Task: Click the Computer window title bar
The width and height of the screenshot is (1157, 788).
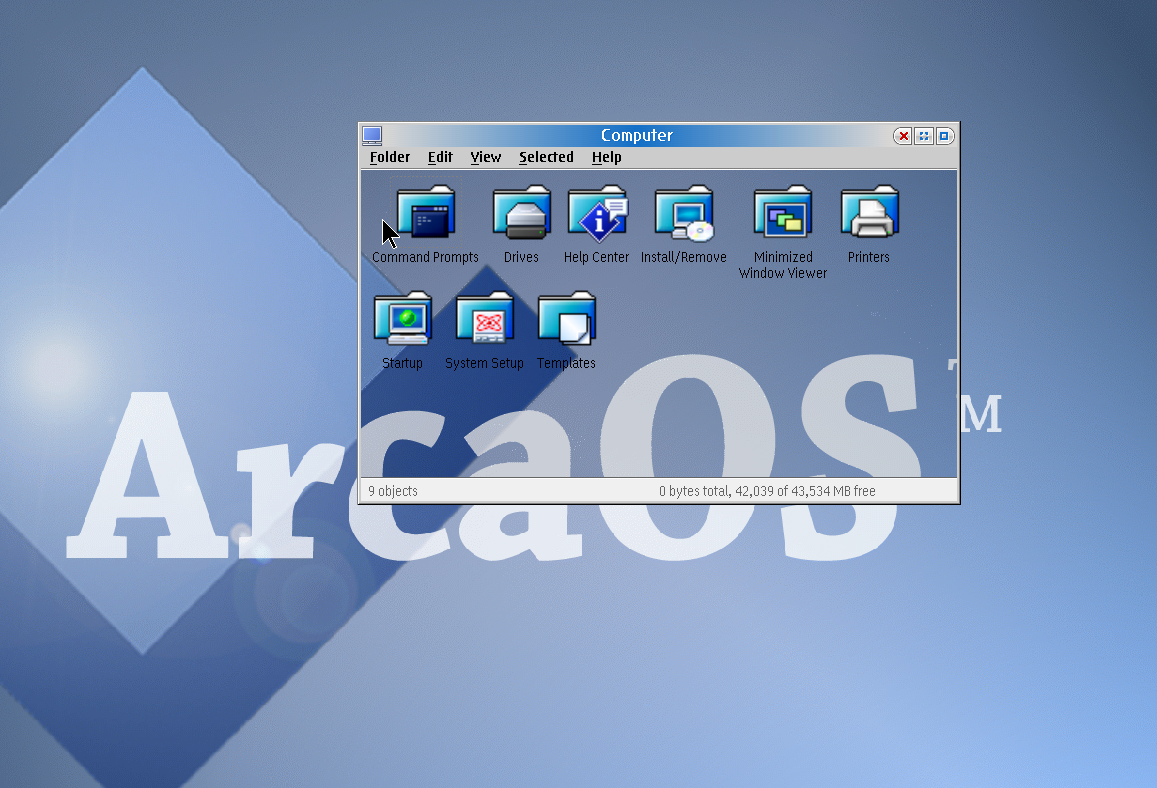Action: 637,135
